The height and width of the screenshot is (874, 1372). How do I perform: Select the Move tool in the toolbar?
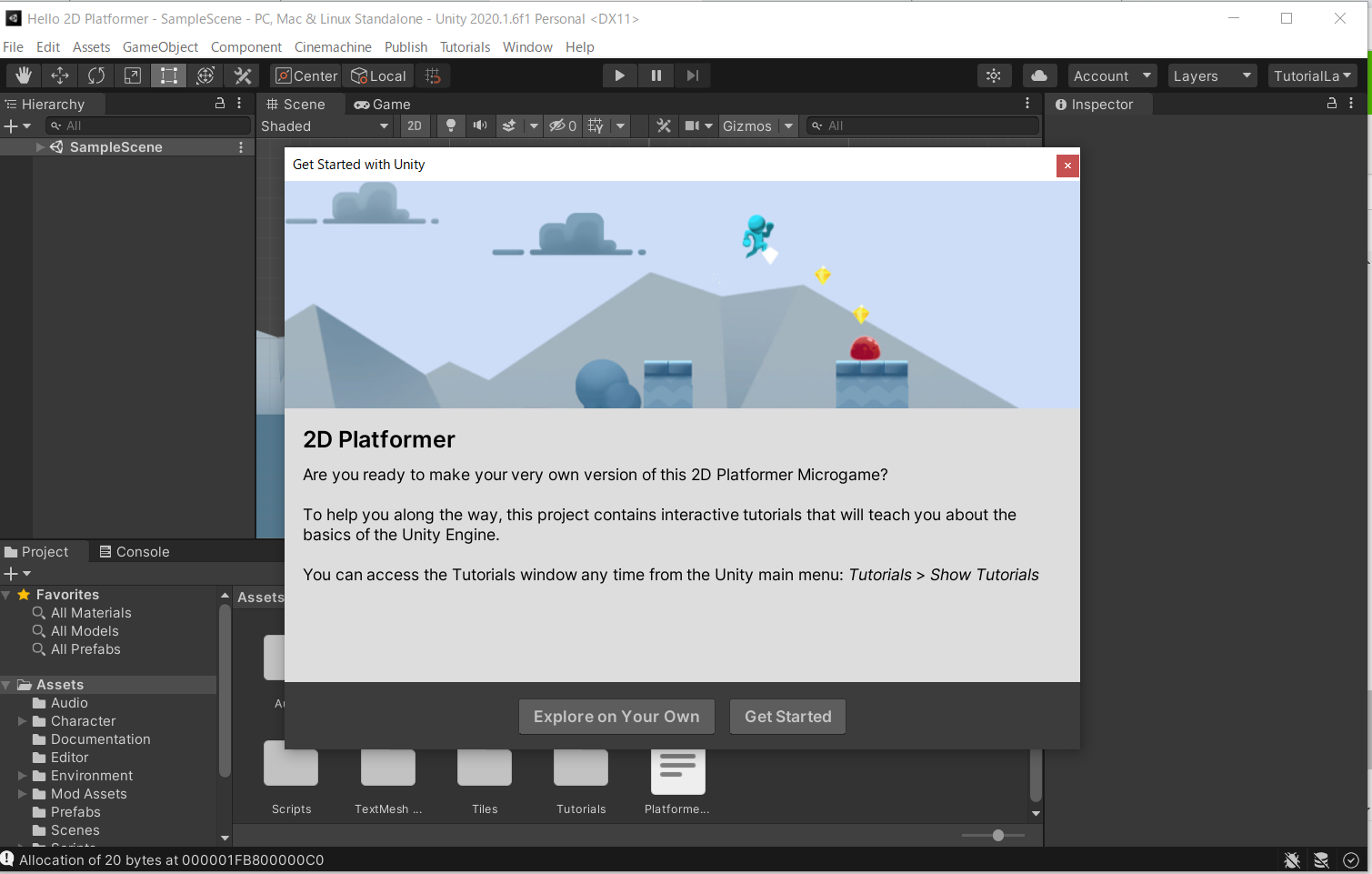tap(60, 75)
